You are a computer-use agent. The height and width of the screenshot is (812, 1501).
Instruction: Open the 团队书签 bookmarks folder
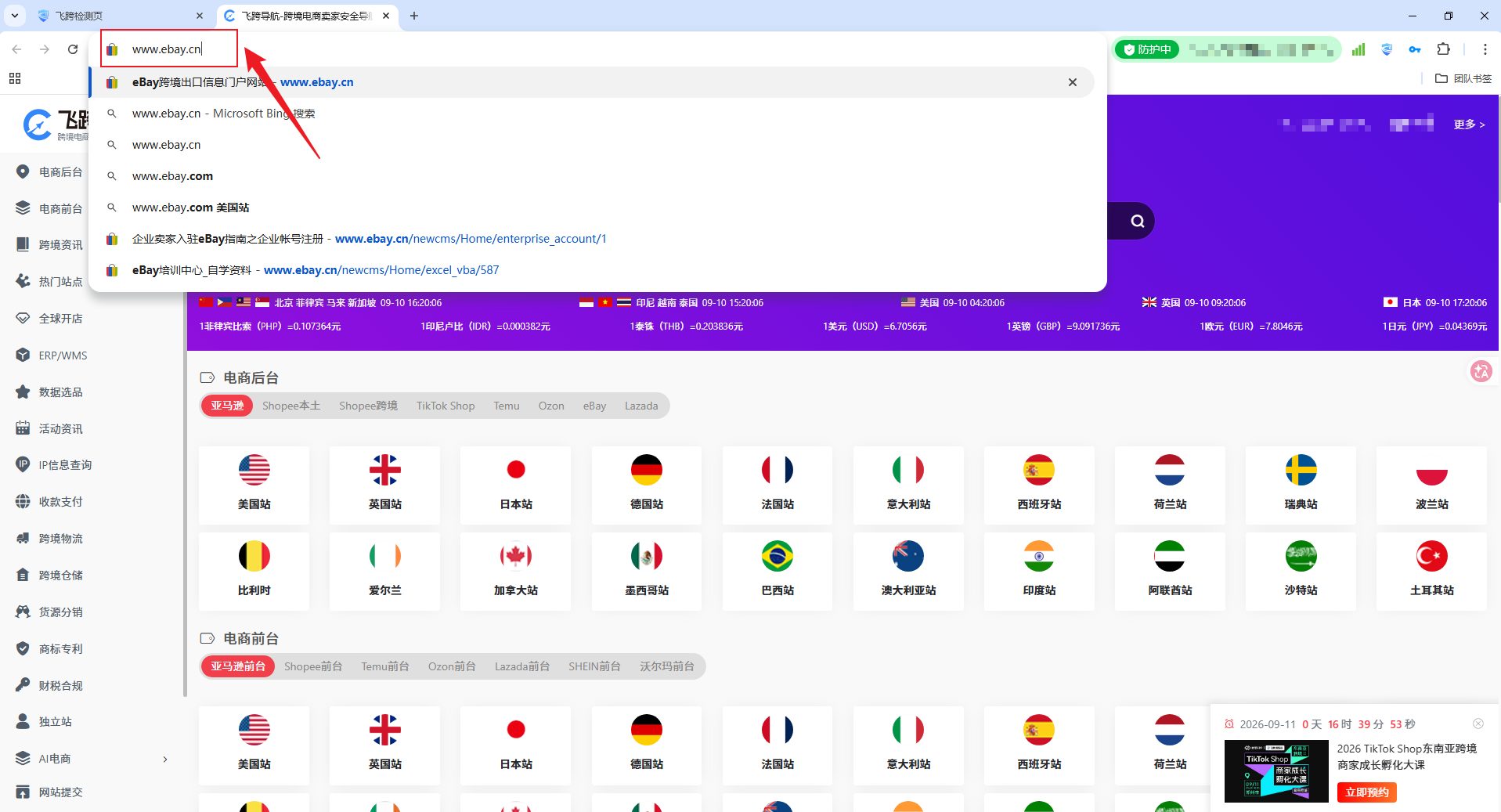tap(1463, 78)
